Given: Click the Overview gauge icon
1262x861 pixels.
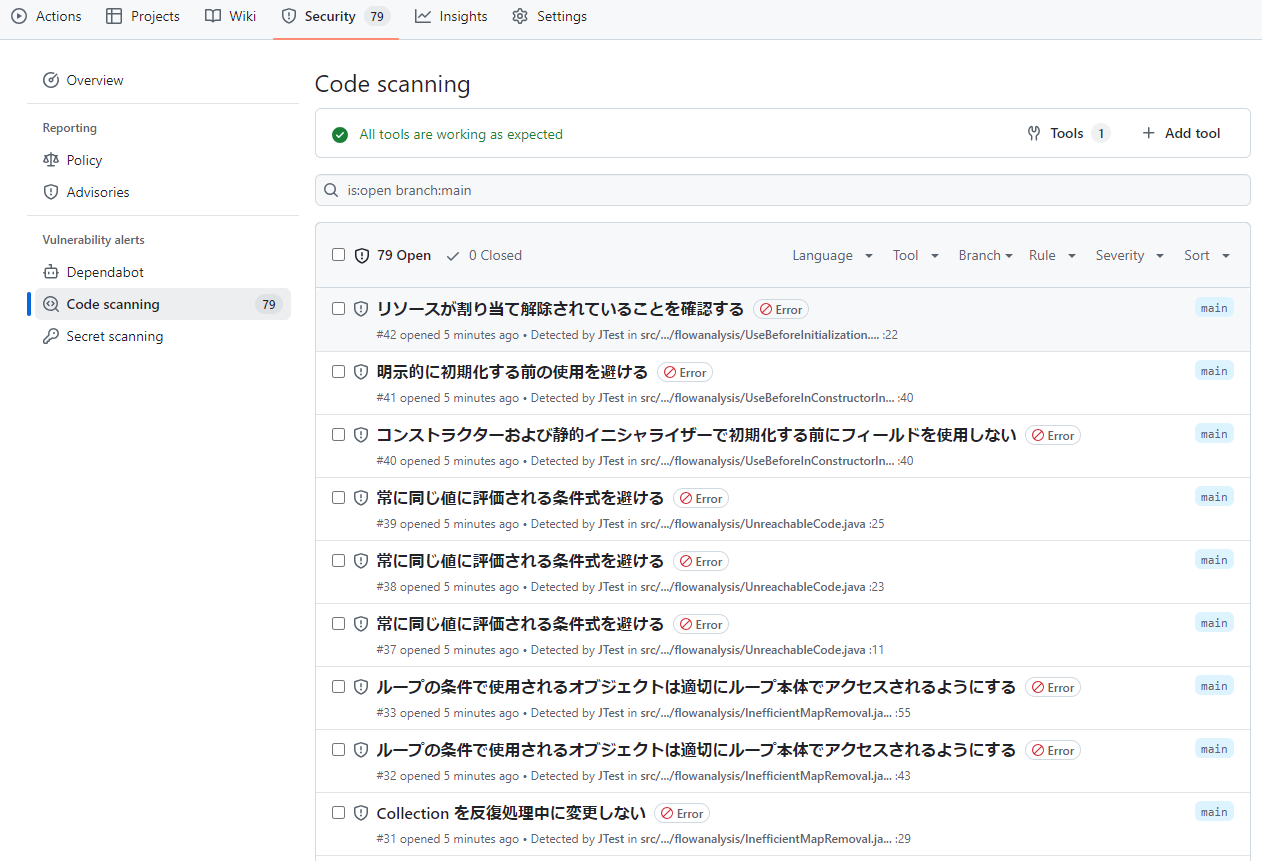Looking at the screenshot, I should pos(51,80).
